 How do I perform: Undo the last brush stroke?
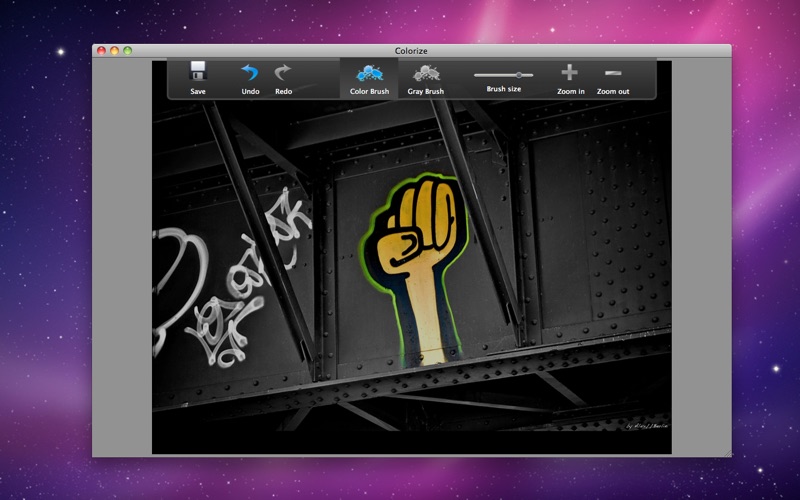coord(250,72)
